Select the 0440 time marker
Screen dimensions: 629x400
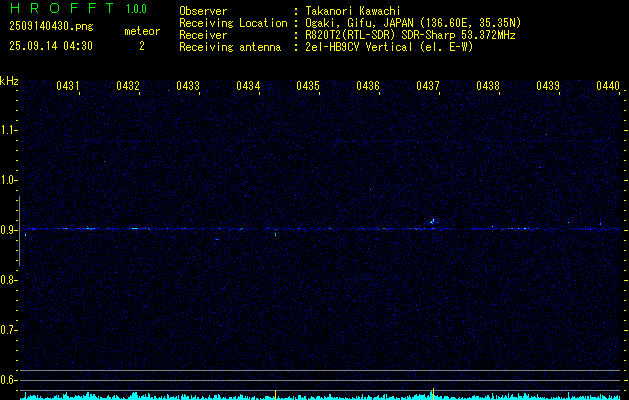[608, 87]
